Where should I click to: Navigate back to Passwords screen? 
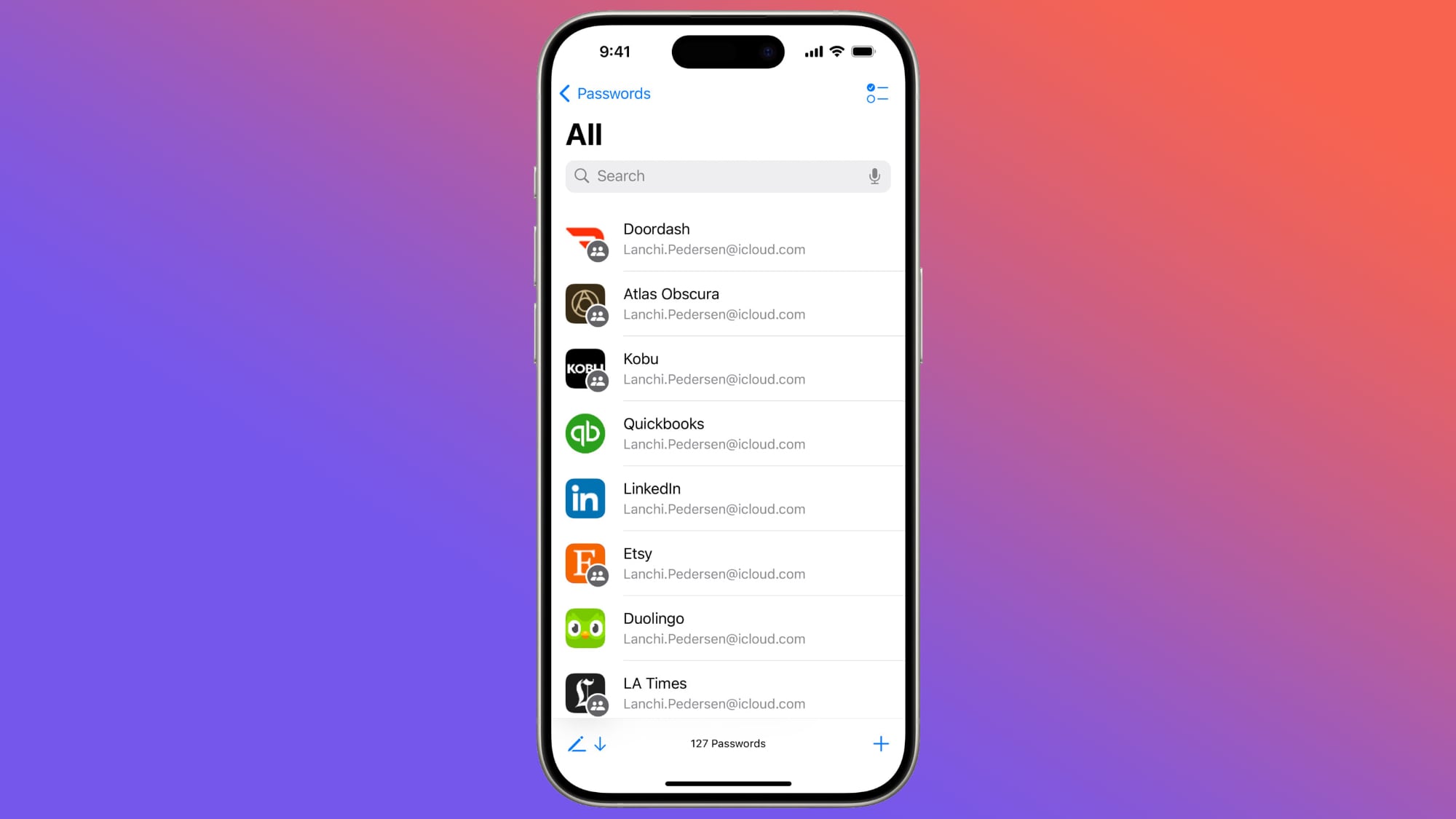click(603, 93)
